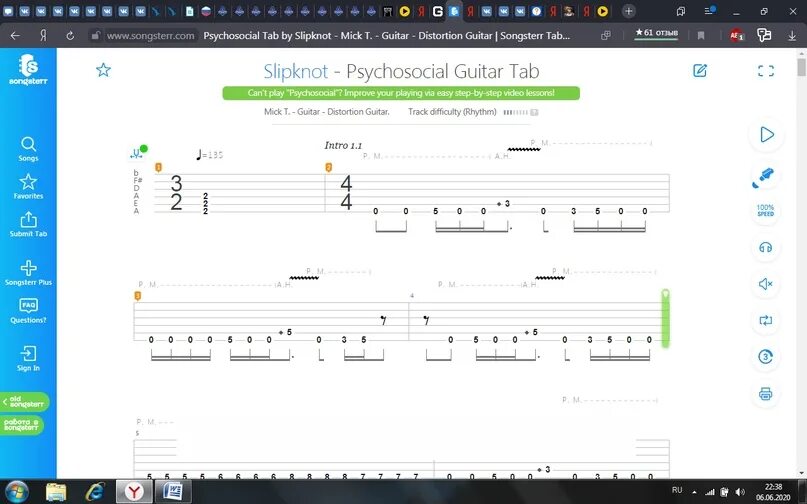Screen dimensions: 807x504
Task: Open Windows Explorer from taskbar
Action: click(x=56, y=492)
